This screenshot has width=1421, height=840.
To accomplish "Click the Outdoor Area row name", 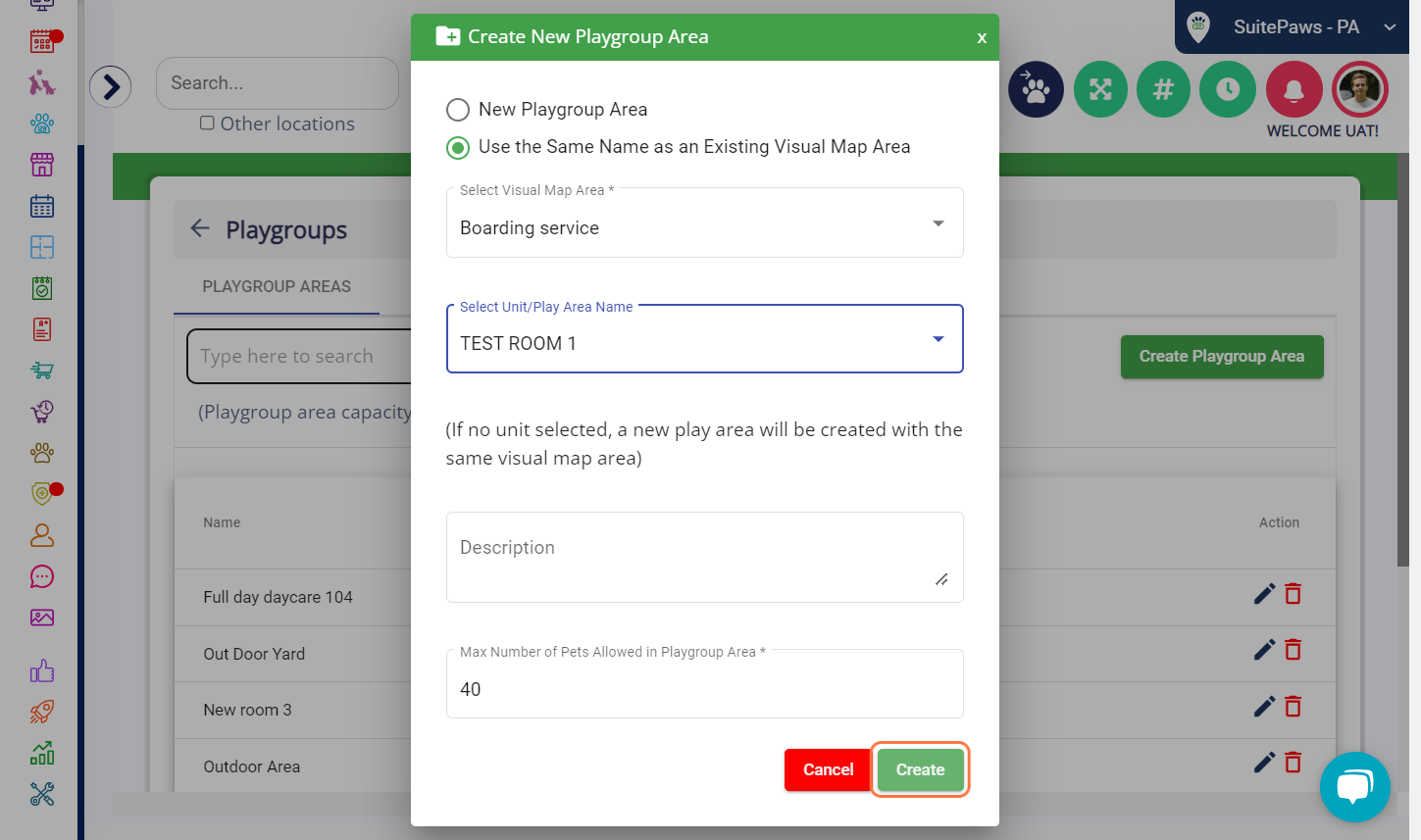I will 251,766.
